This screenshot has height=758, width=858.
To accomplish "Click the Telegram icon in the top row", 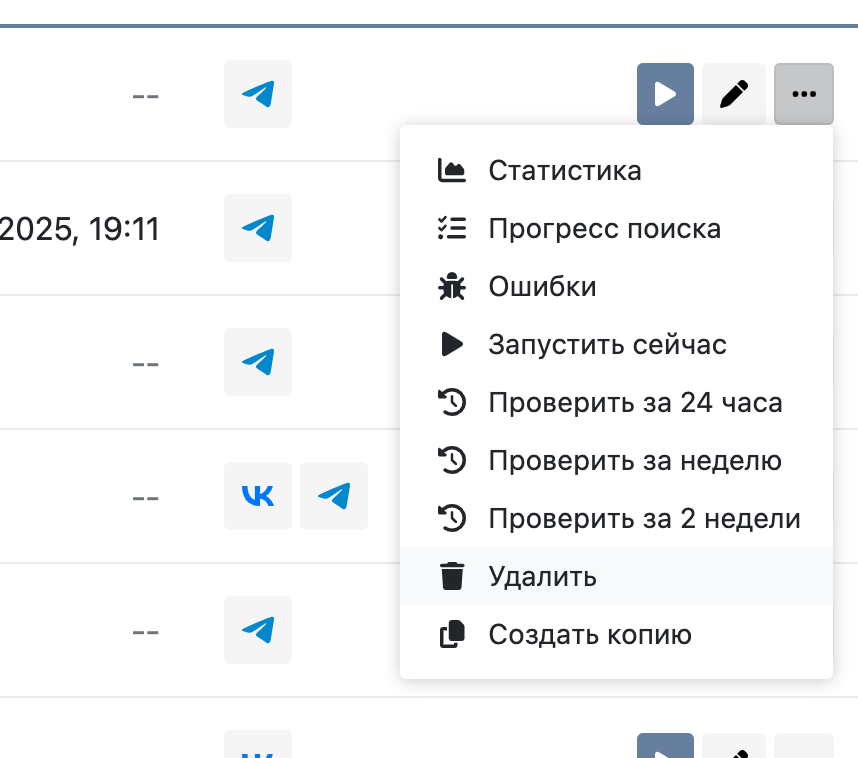I will [x=258, y=94].
